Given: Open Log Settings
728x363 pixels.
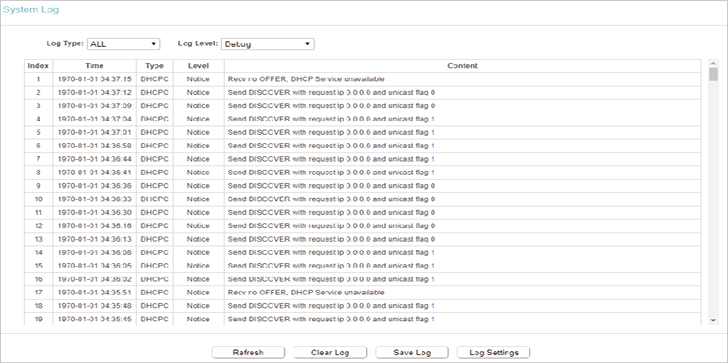Looking at the screenshot, I should click(494, 352).
